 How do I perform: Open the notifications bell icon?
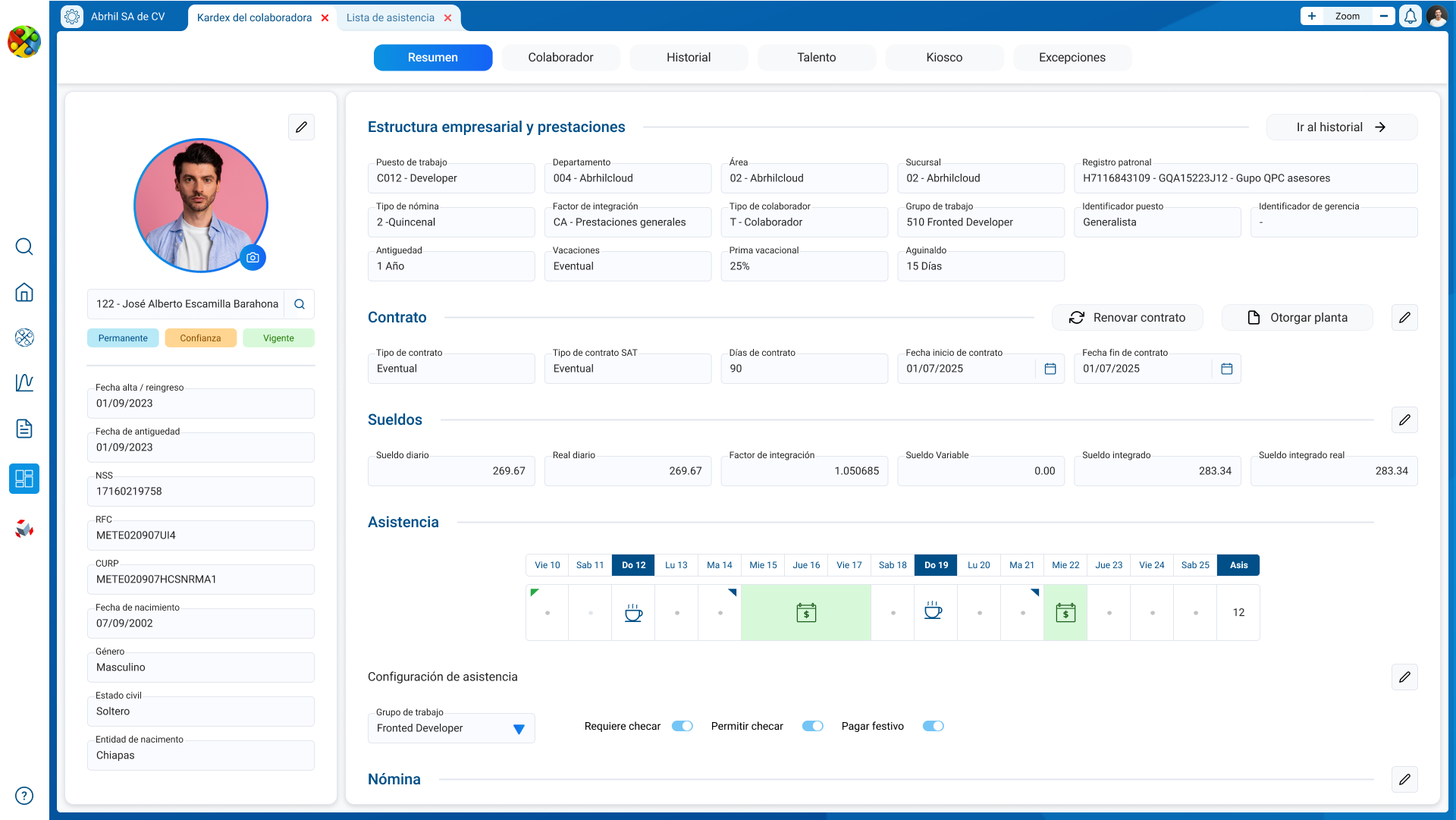click(x=1410, y=17)
